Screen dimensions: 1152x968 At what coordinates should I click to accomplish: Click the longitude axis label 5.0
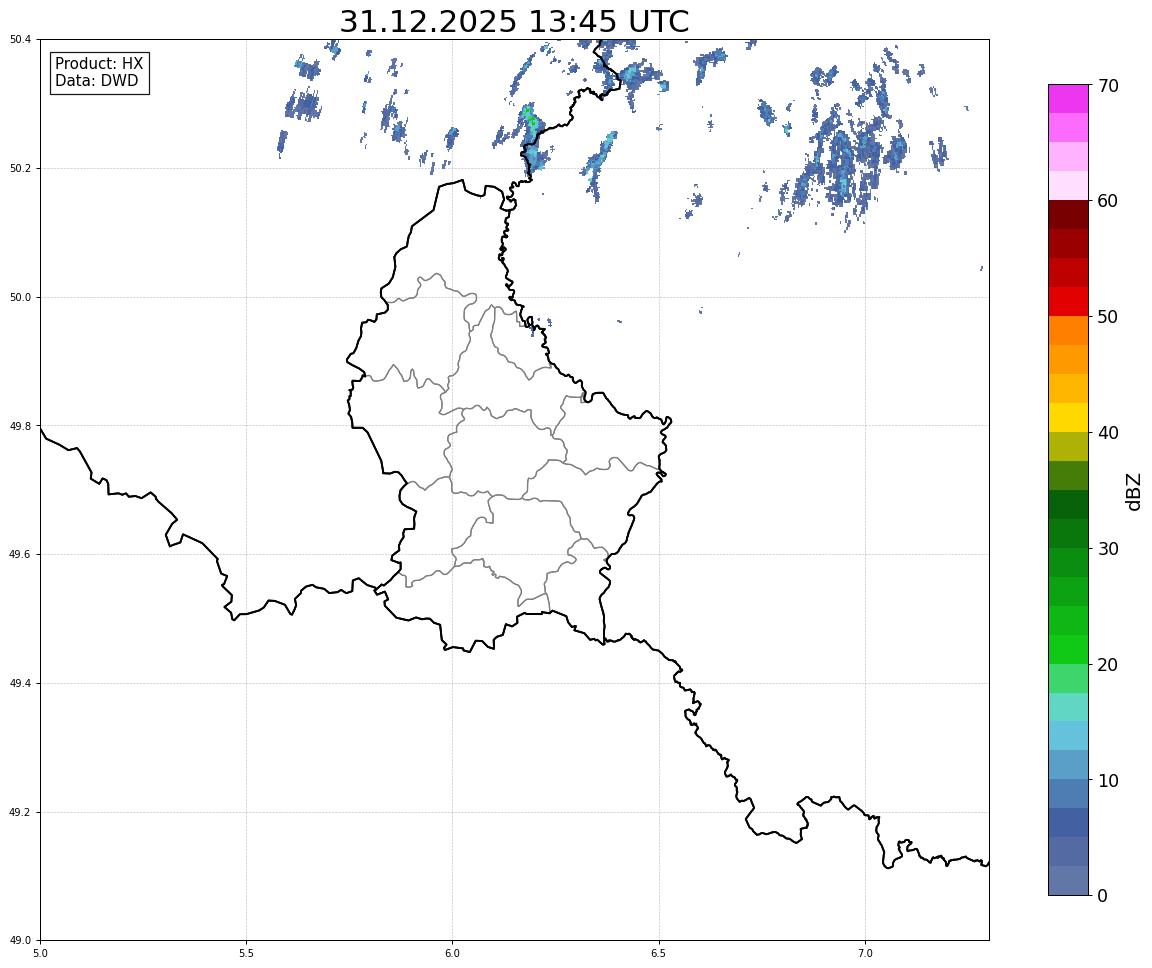[40, 953]
